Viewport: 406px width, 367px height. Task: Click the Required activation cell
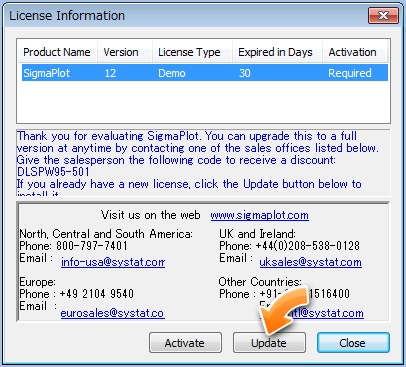click(350, 73)
